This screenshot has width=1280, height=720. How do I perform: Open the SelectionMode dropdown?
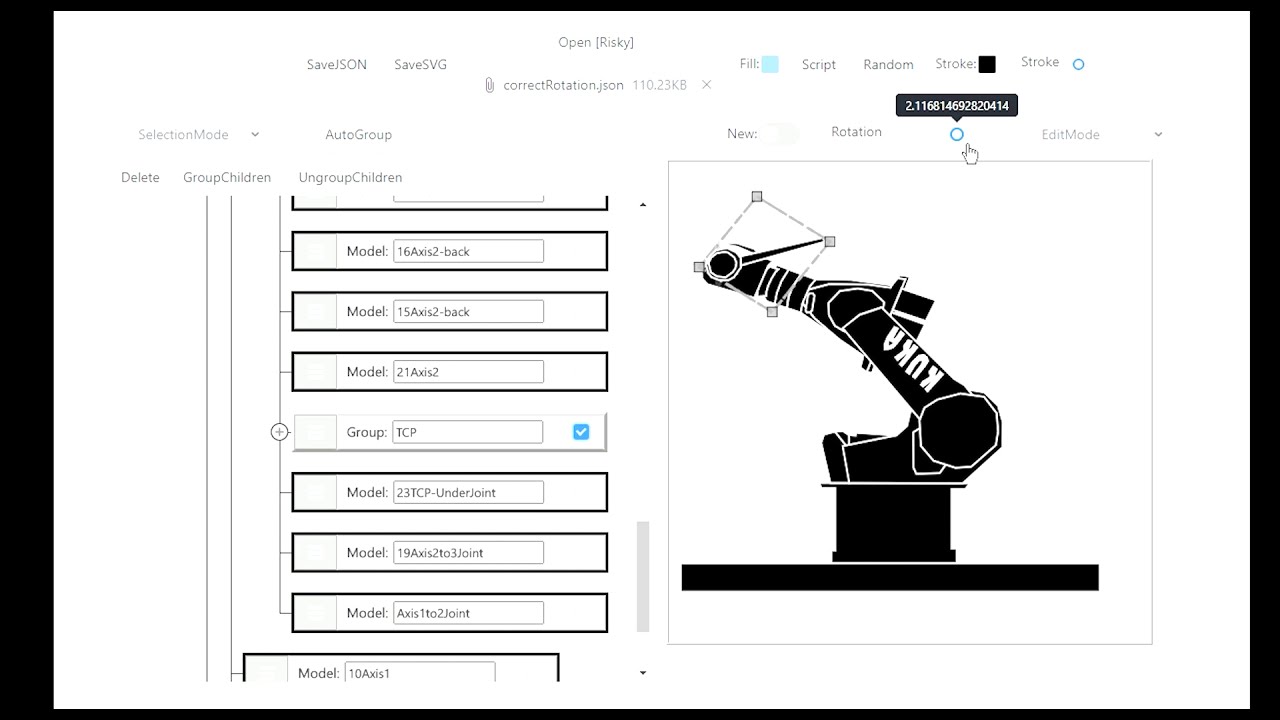tap(199, 134)
